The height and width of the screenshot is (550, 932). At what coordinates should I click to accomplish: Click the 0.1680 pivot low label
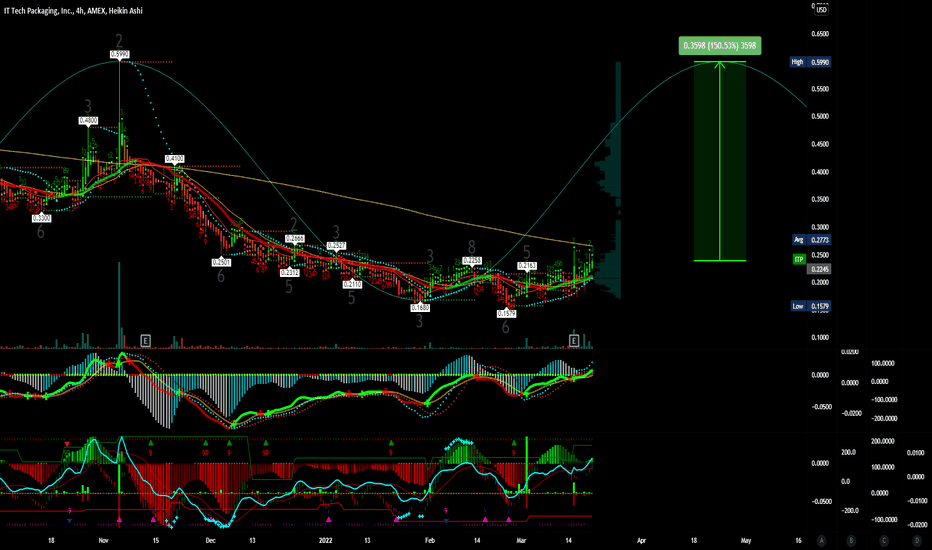point(420,308)
